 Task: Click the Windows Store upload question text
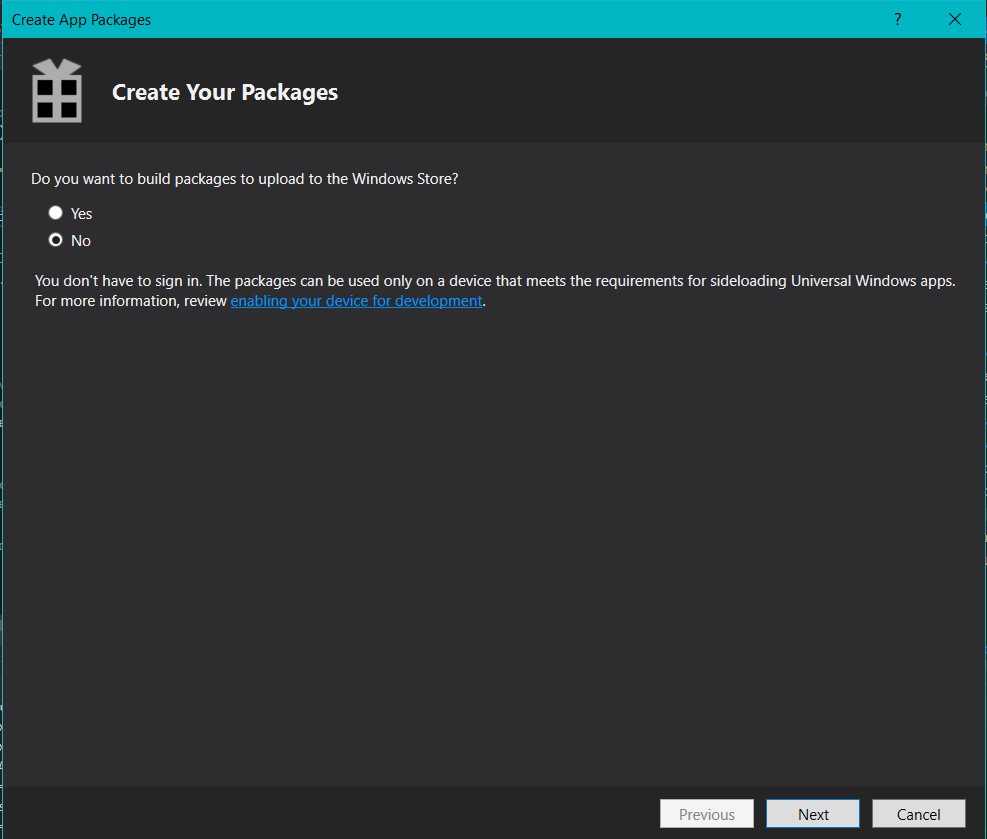(244, 179)
